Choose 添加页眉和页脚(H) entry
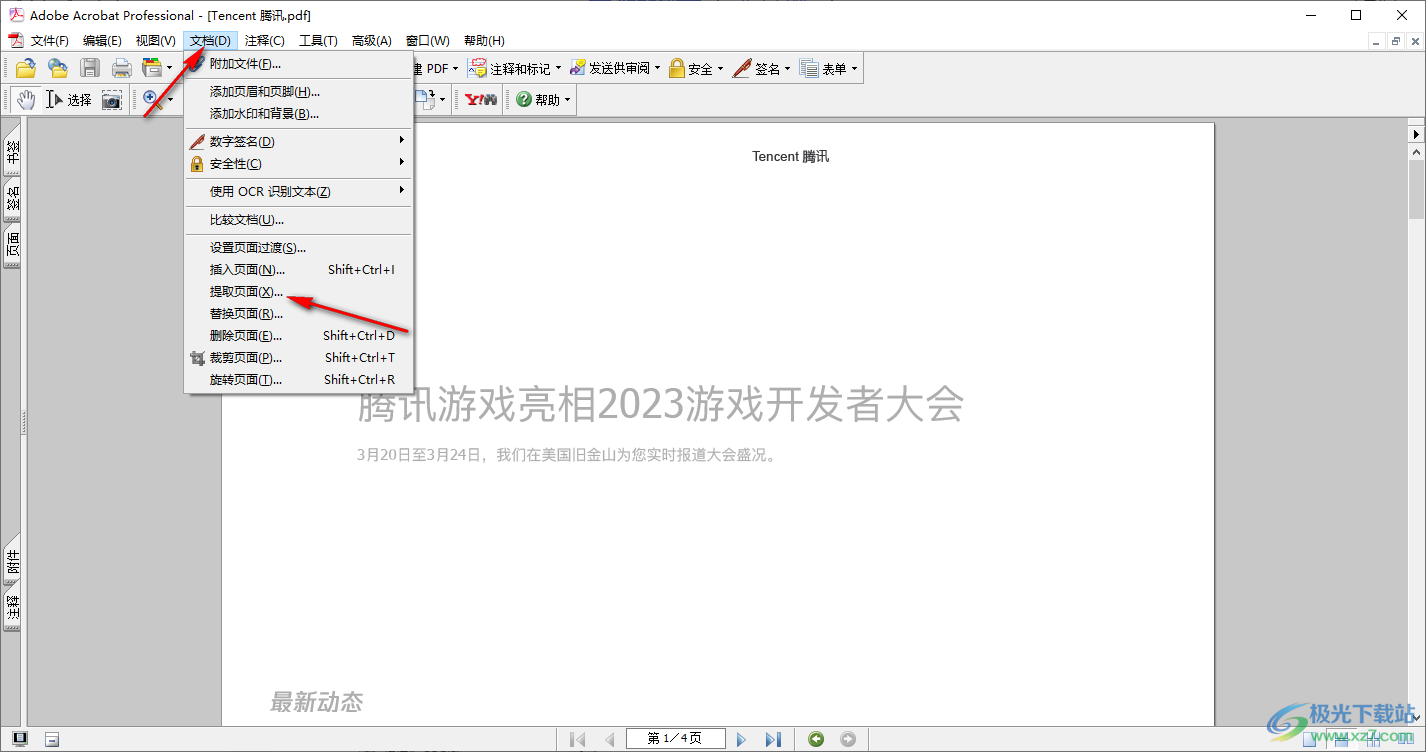Screen dimensions: 1426x752 299,92
